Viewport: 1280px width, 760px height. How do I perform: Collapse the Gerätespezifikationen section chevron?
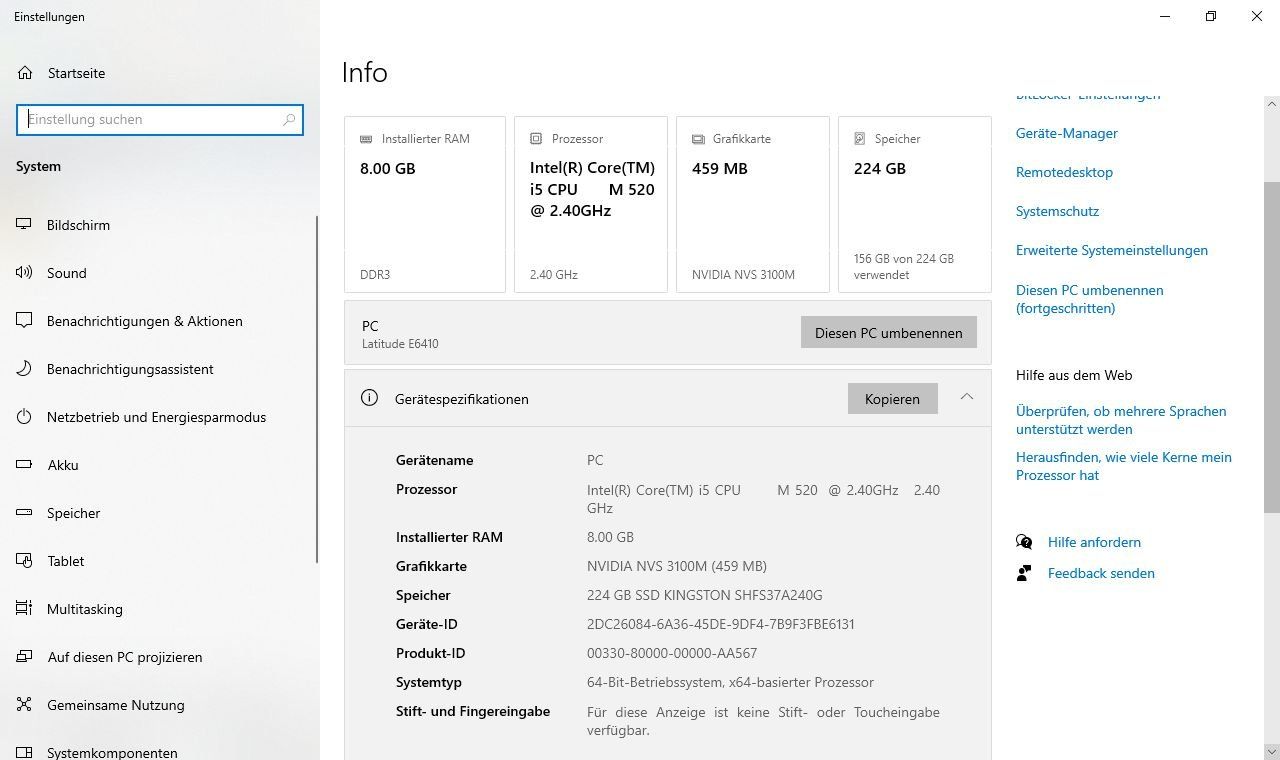tap(966, 397)
